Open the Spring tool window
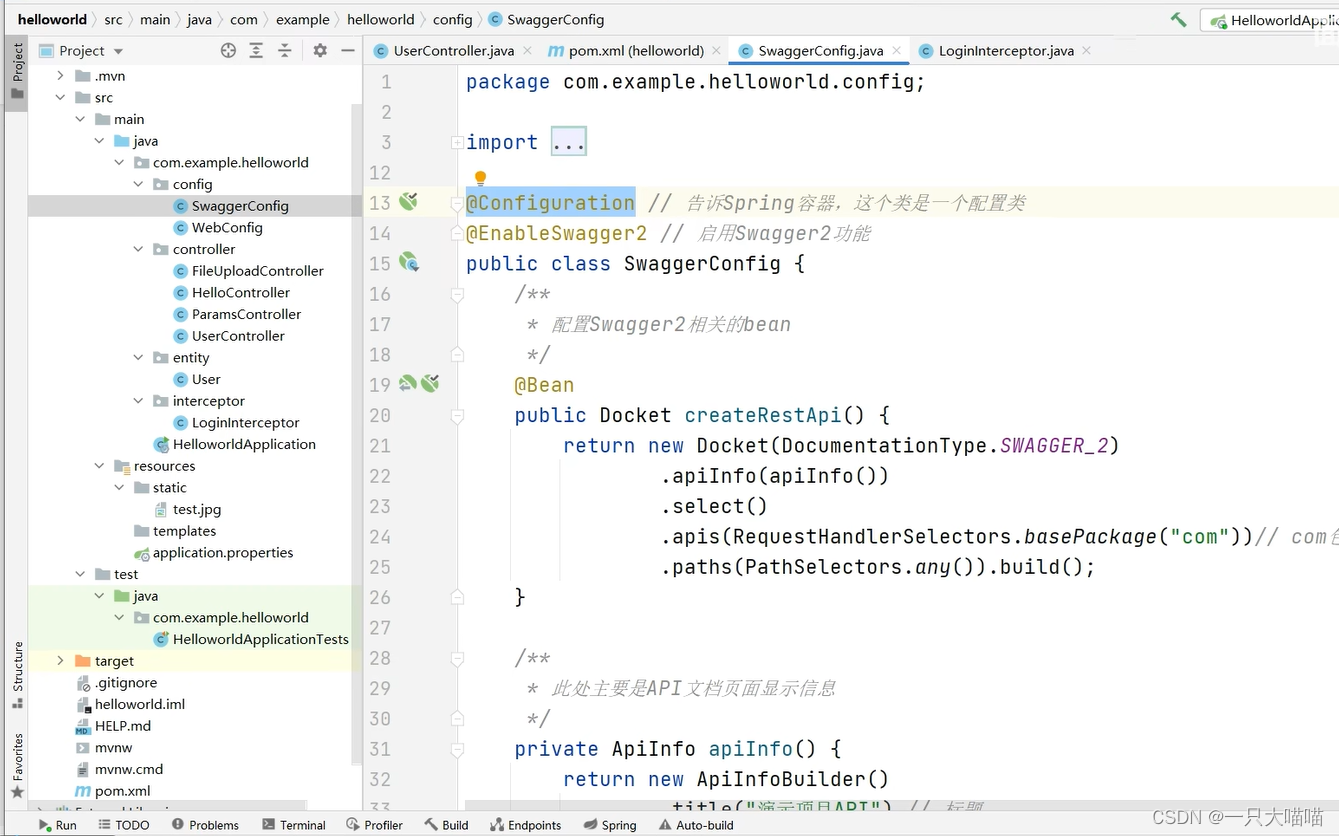 tap(610, 825)
